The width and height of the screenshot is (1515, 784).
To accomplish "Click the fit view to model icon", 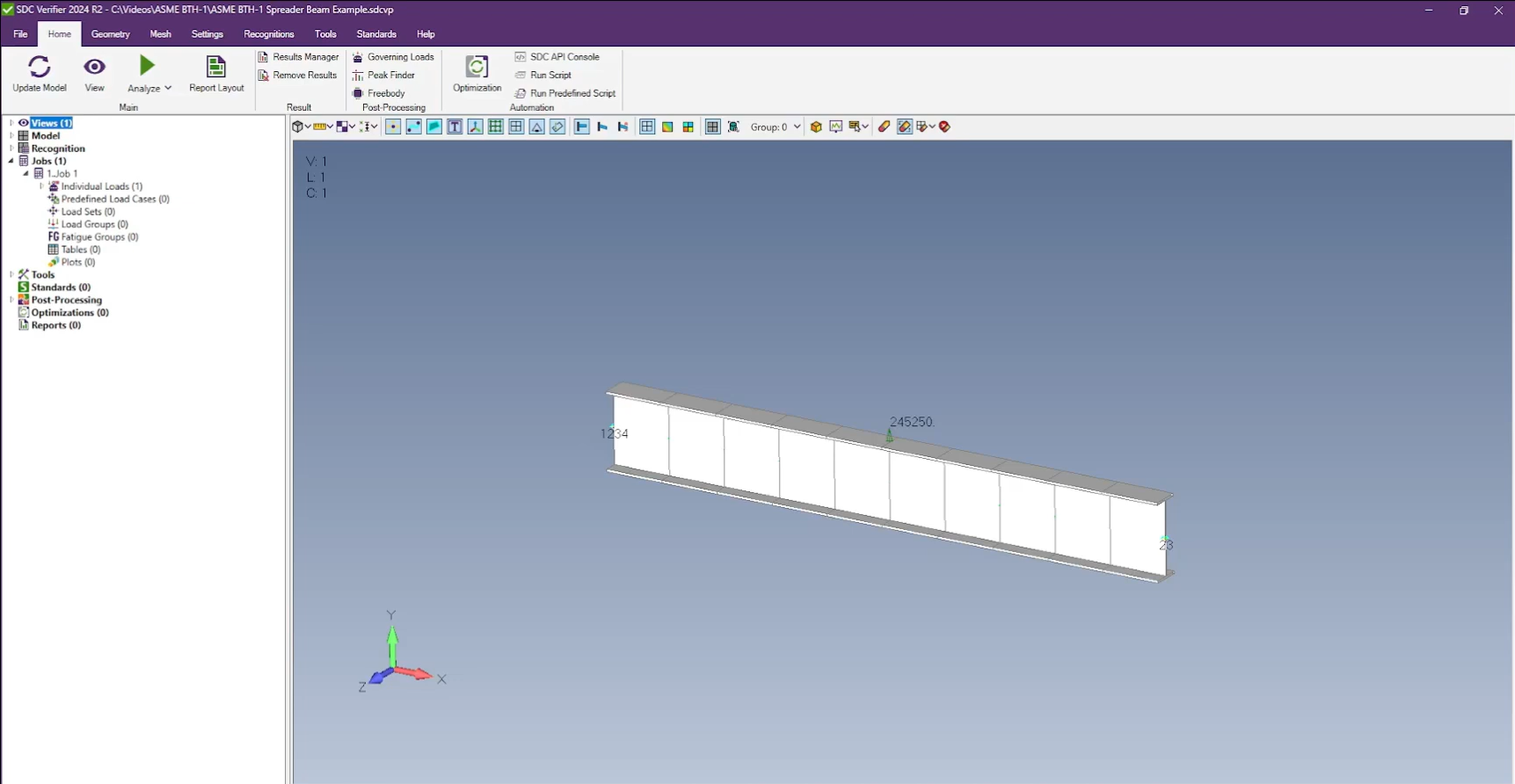I will (733, 127).
